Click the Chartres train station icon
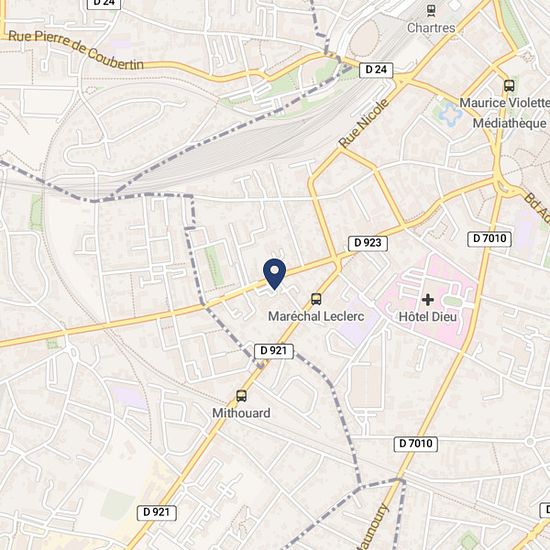 point(431,11)
